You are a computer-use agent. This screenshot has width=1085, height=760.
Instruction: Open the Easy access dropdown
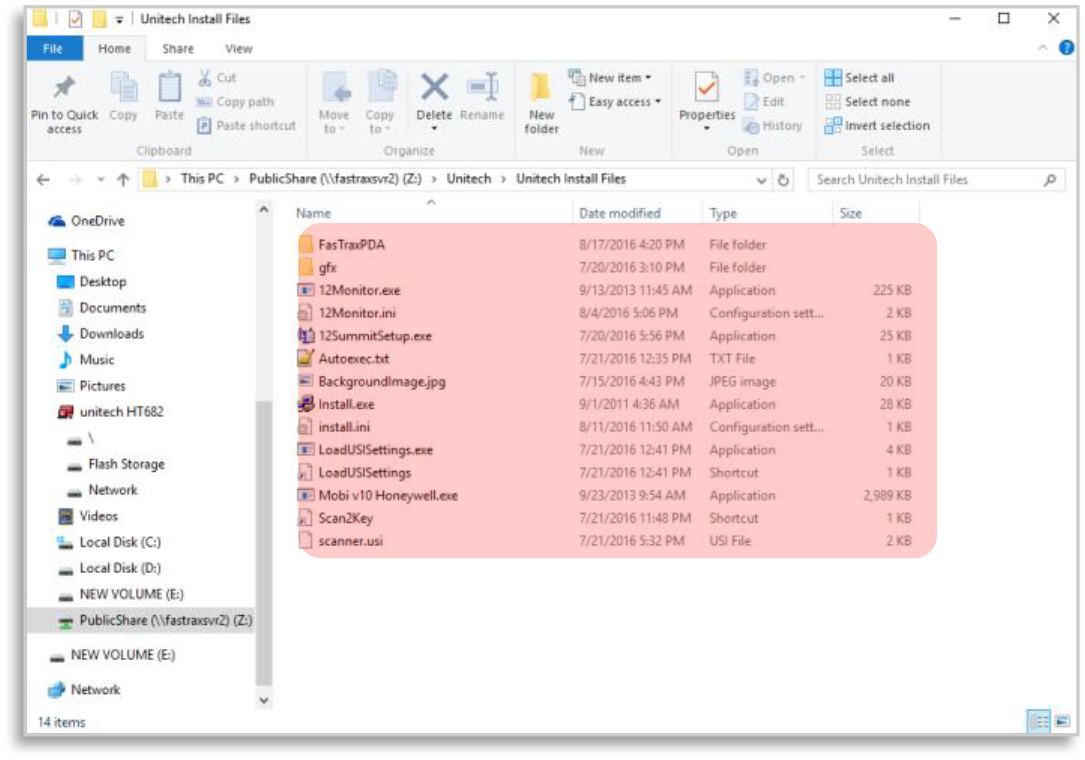pyautogui.click(x=614, y=102)
